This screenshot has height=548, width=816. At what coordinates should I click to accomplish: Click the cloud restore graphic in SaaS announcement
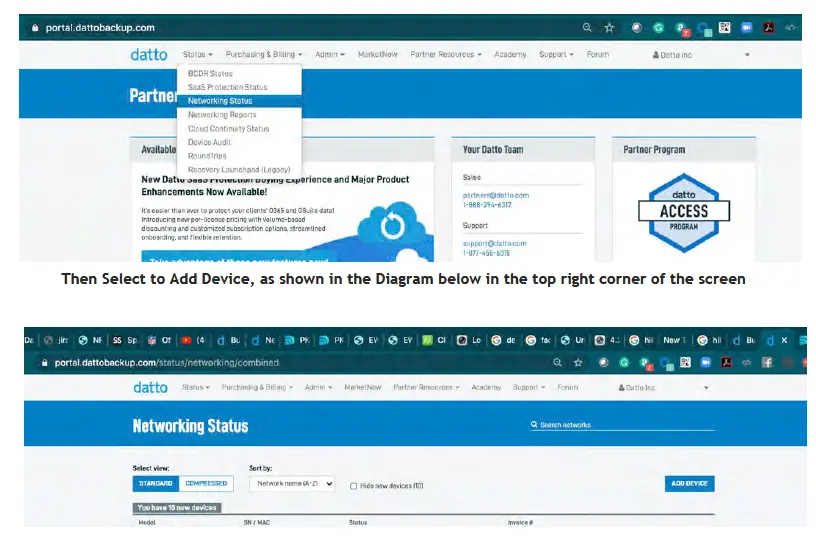click(392, 226)
